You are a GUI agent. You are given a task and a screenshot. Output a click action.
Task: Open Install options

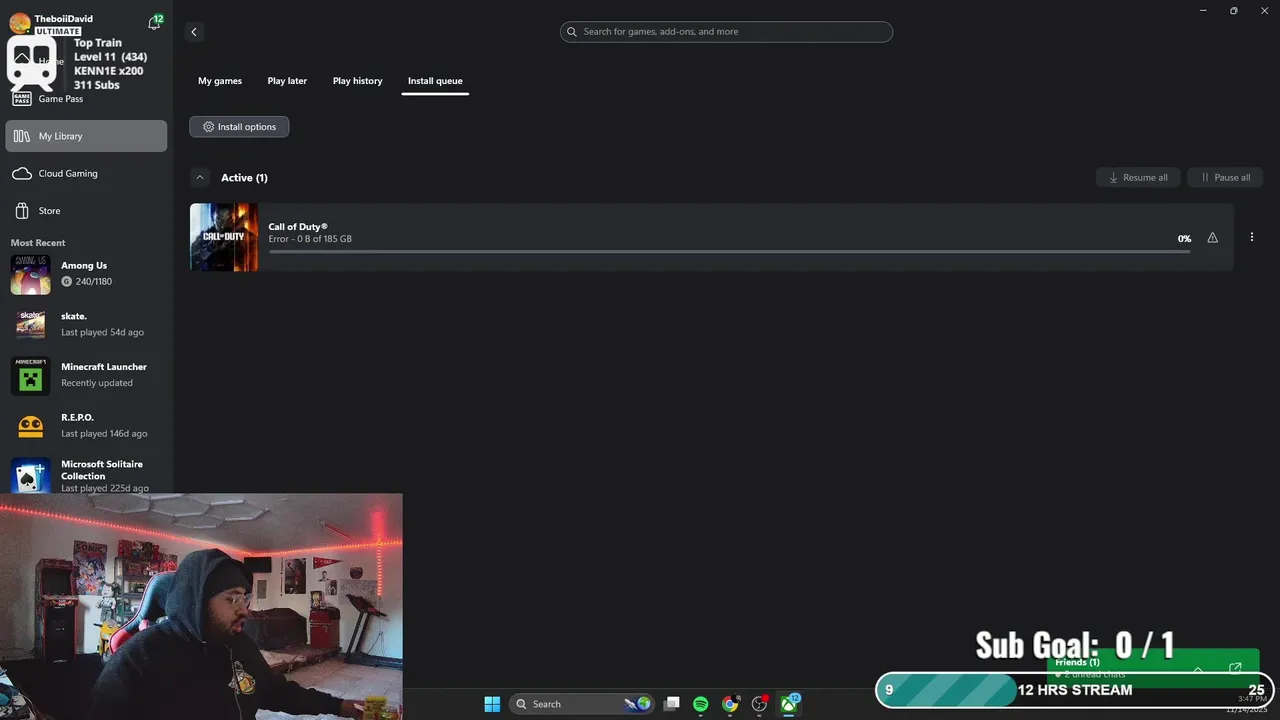tap(239, 127)
